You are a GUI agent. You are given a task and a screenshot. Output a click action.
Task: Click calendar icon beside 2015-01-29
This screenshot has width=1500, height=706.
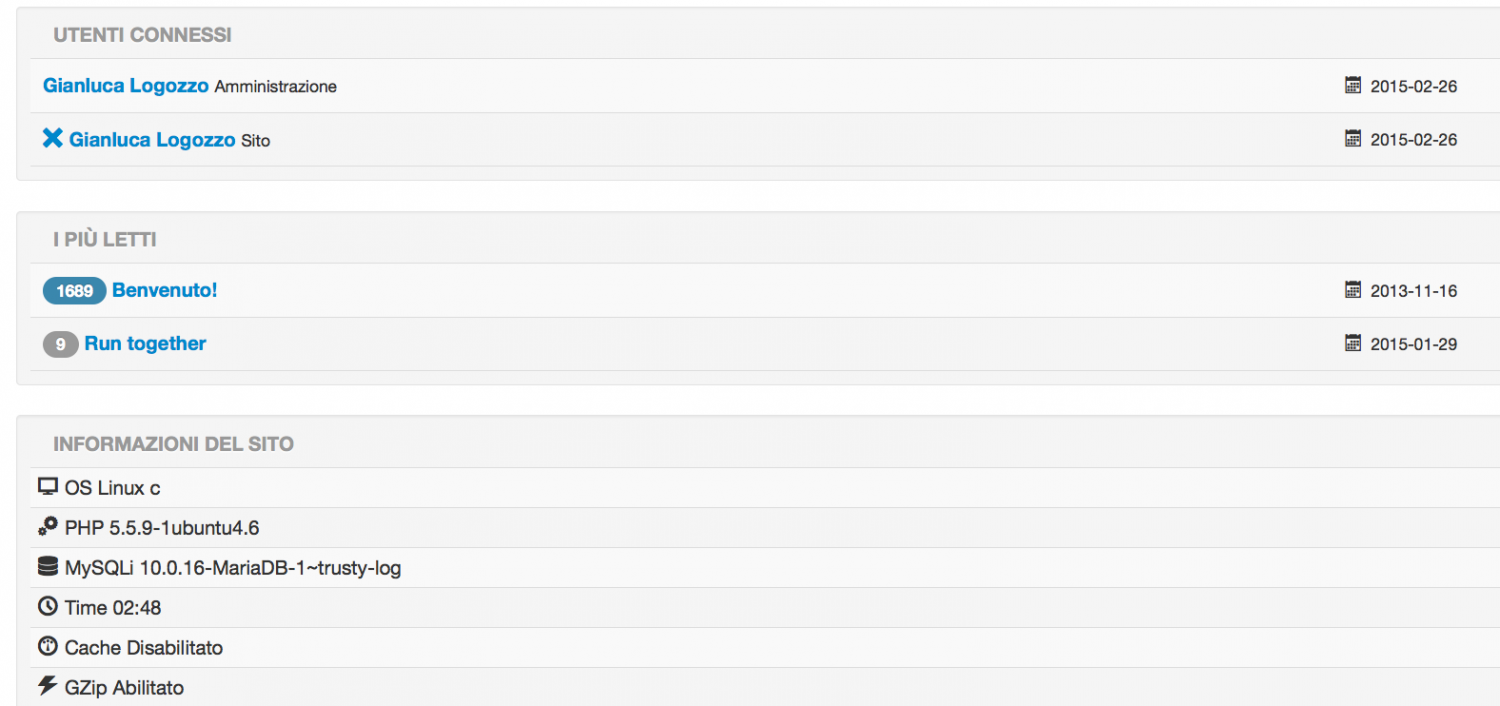[1353, 343]
